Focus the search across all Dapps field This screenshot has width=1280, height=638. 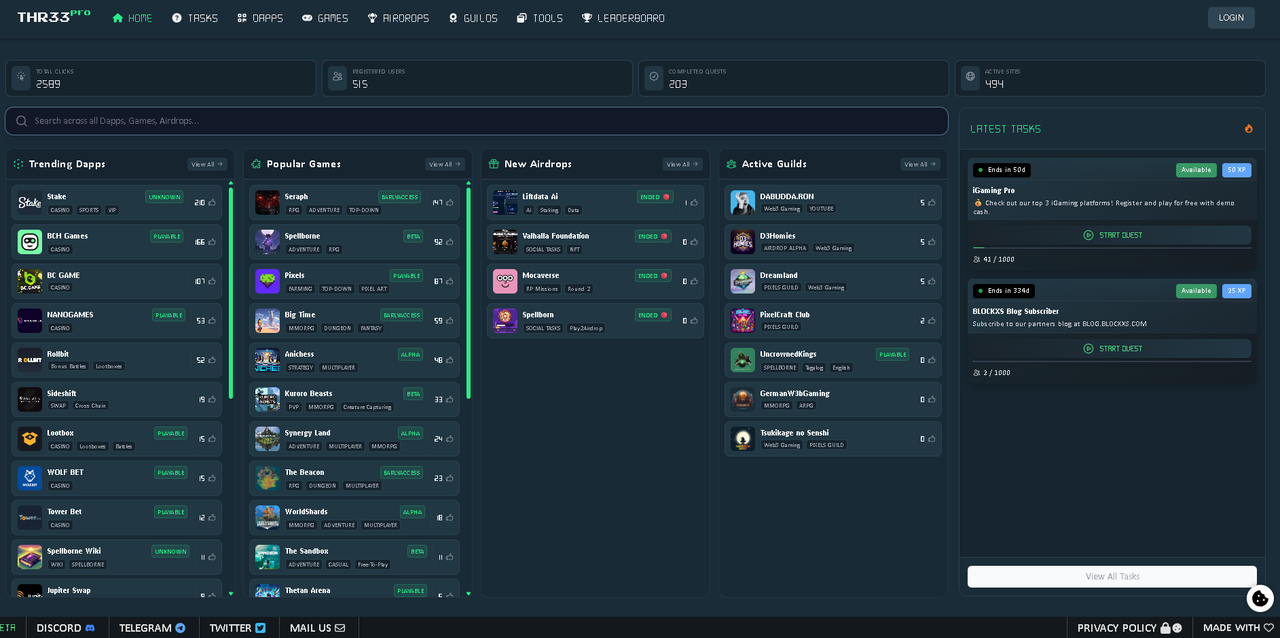[477, 121]
